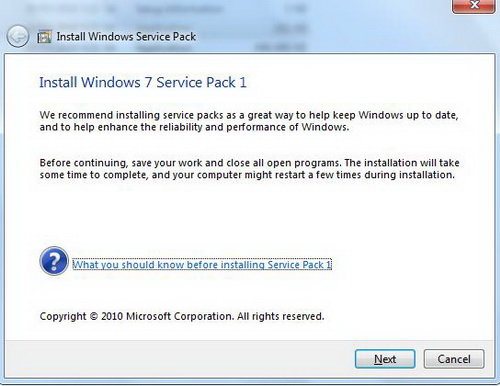Cancel the service pack installation

(454, 359)
